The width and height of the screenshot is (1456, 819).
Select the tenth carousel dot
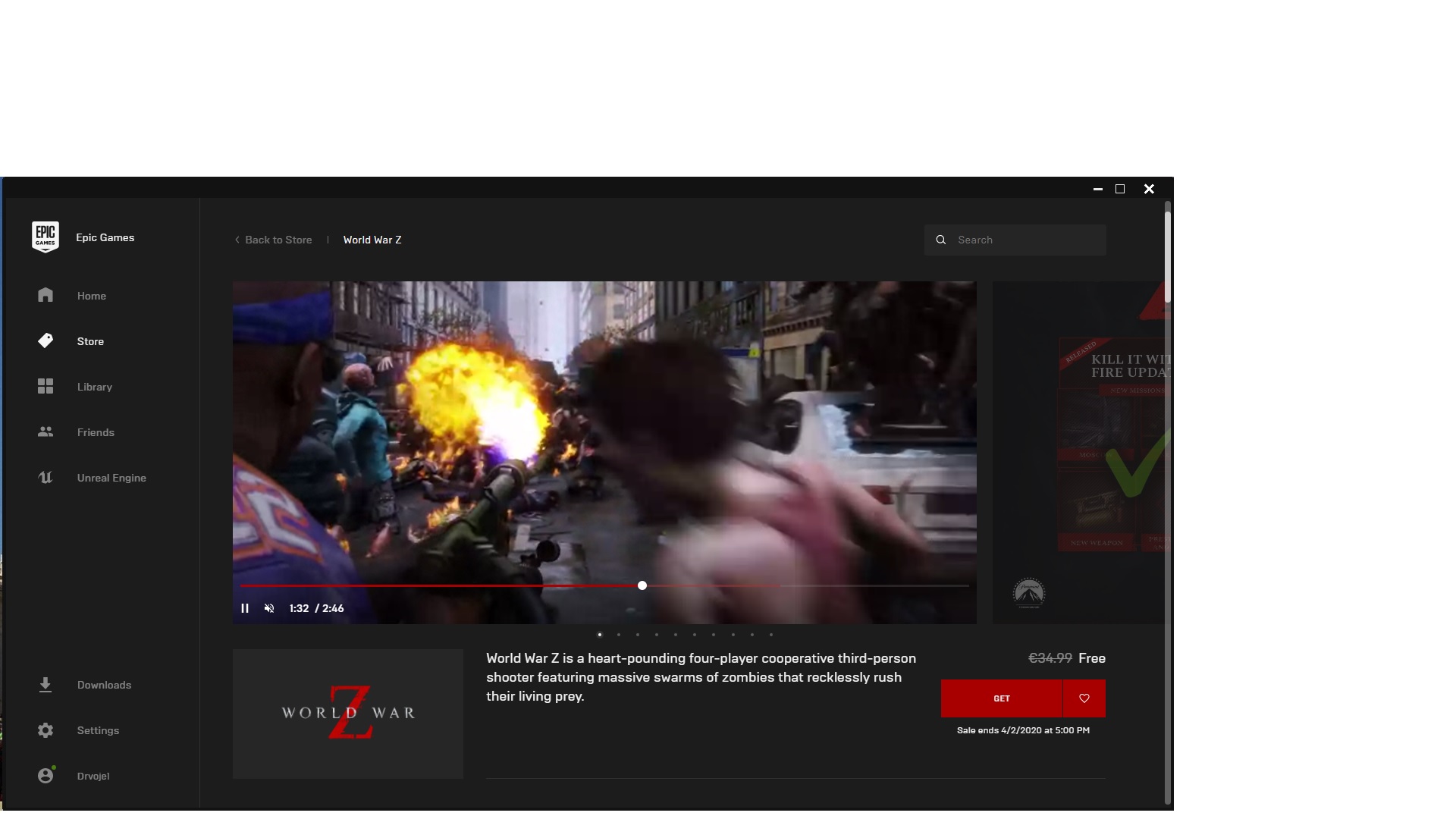[771, 635]
